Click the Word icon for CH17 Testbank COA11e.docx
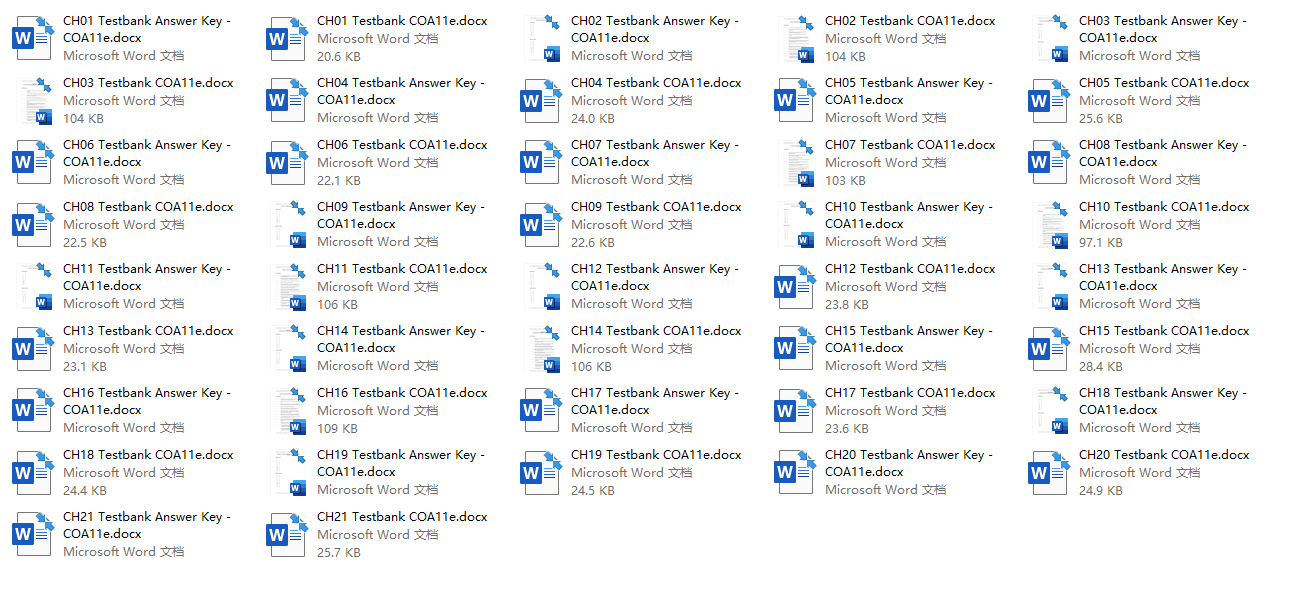Viewport: 1311px width, 602px height. pyautogui.click(x=794, y=410)
